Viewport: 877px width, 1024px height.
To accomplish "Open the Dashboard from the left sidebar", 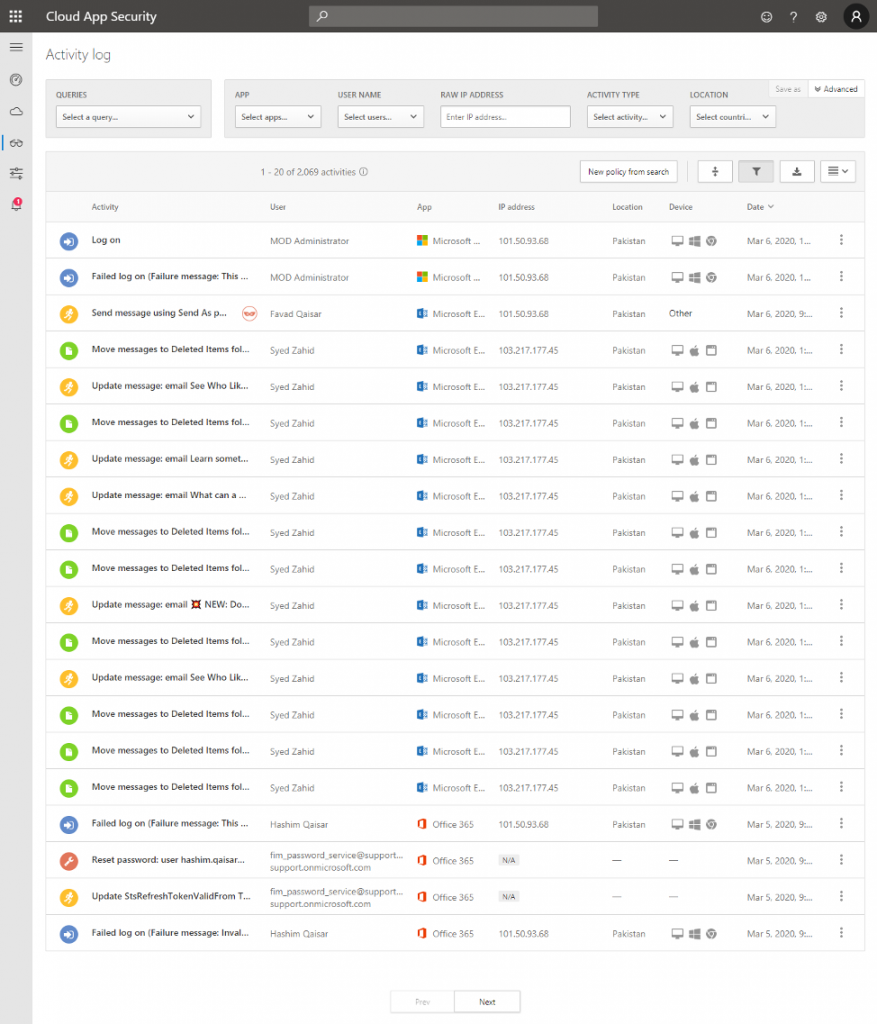I will (x=15, y=79).
